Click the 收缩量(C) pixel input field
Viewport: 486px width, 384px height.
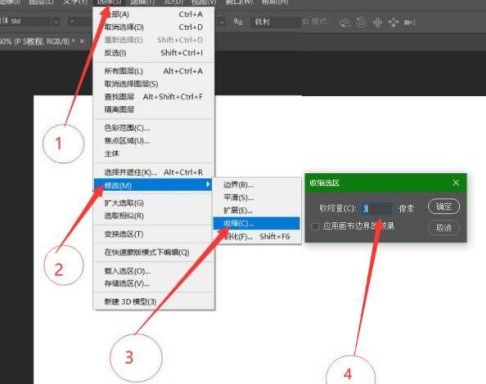376,209
